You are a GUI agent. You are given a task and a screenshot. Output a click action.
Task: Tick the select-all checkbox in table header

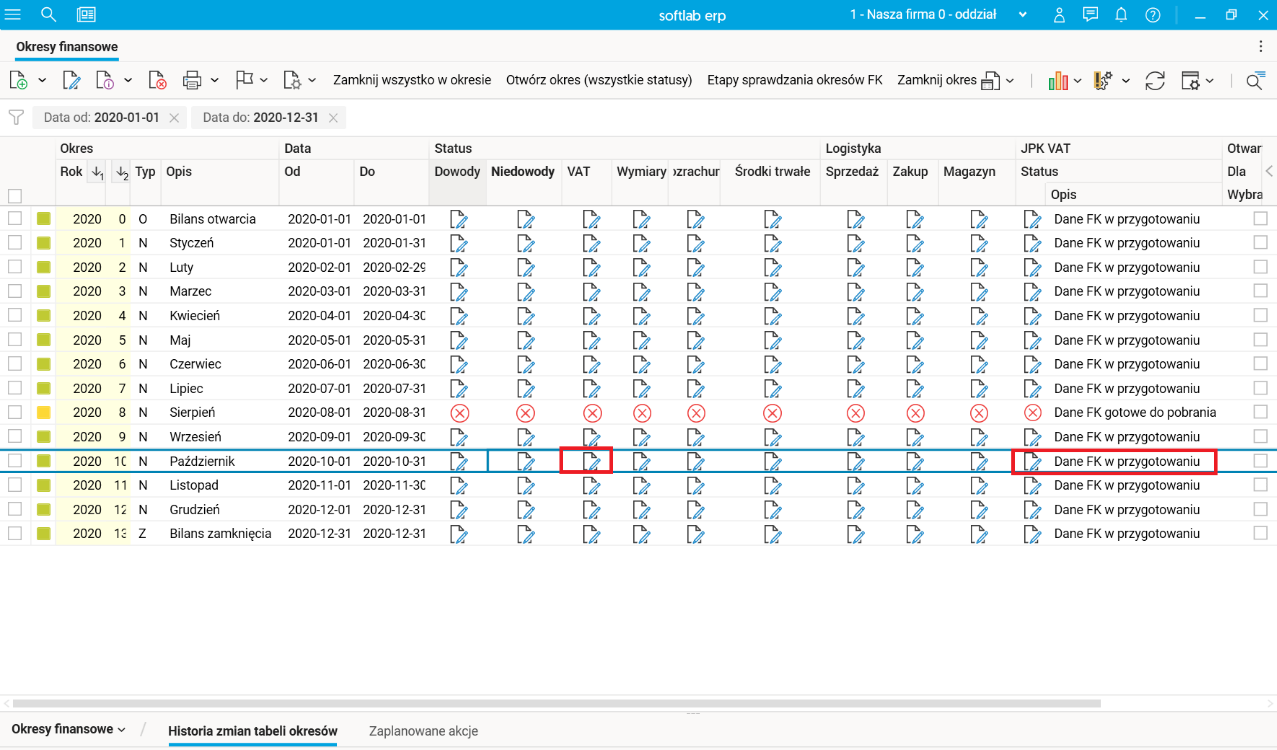point(15,196)
